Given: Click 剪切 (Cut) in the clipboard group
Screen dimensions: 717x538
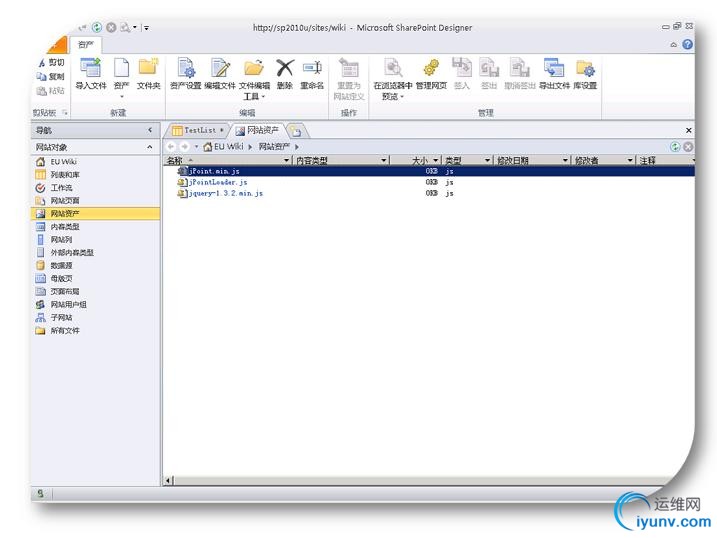Looking at the screenshot, I should click(52, 63).
